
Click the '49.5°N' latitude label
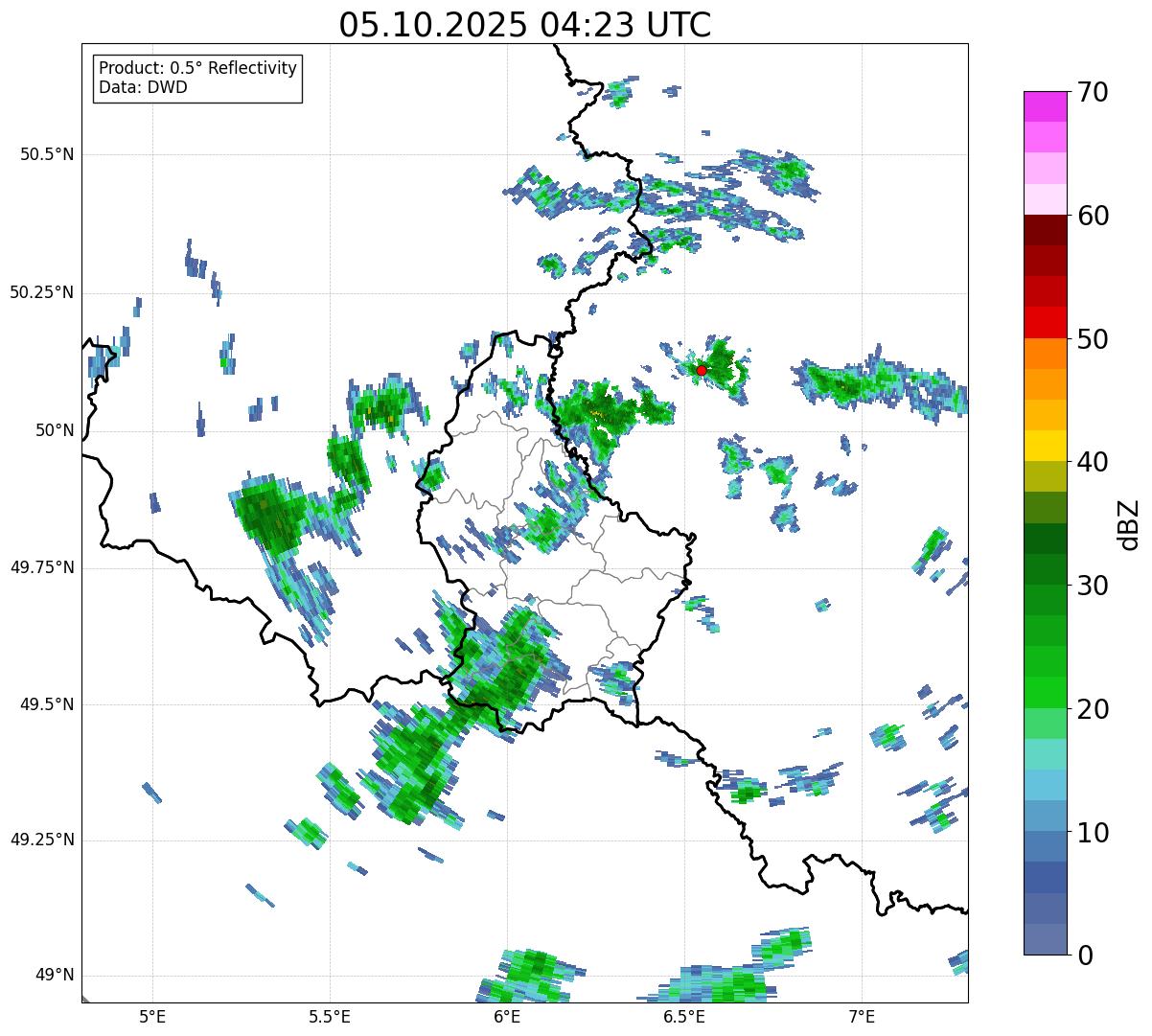(47, 704)
